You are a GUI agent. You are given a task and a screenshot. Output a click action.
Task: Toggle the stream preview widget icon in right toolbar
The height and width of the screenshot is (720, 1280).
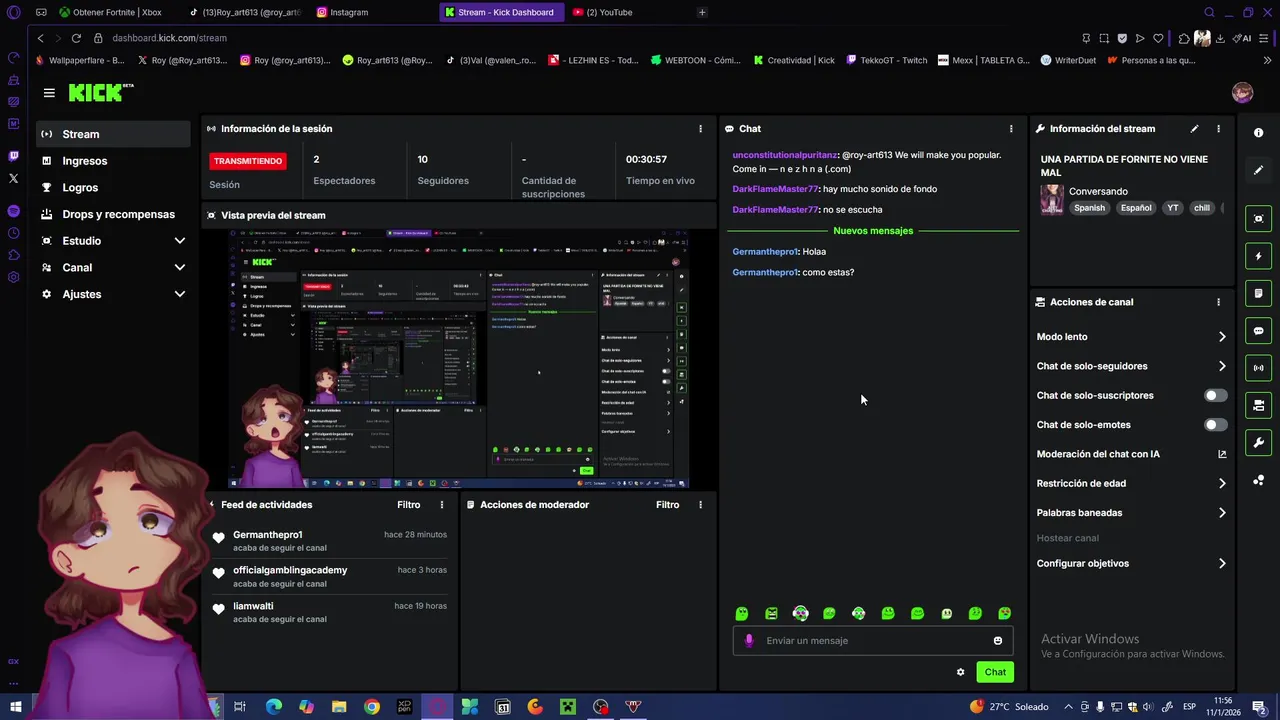pos(1258,219)
